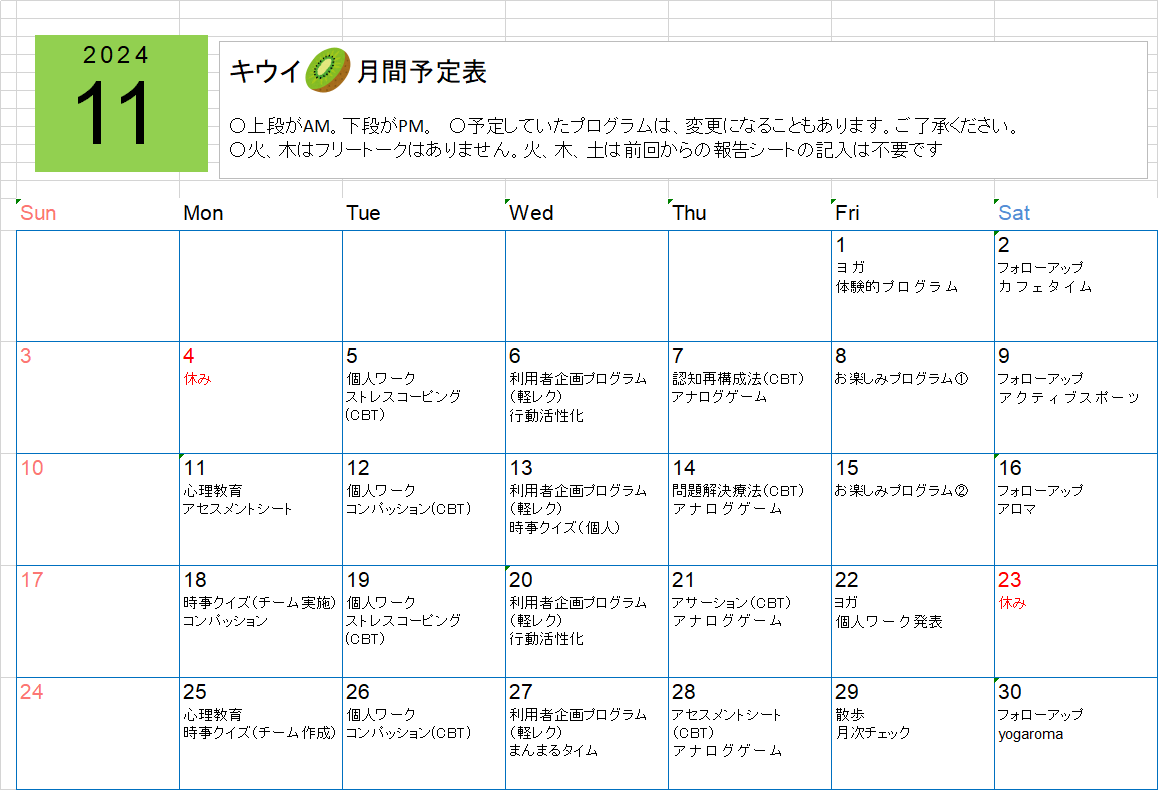
Task: Select the キウイ 月間予定表 title text
Action: pos(357,72)
